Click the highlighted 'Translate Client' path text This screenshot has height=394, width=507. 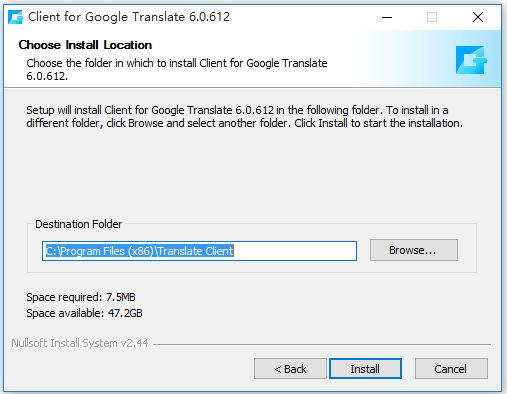point(195,251)
